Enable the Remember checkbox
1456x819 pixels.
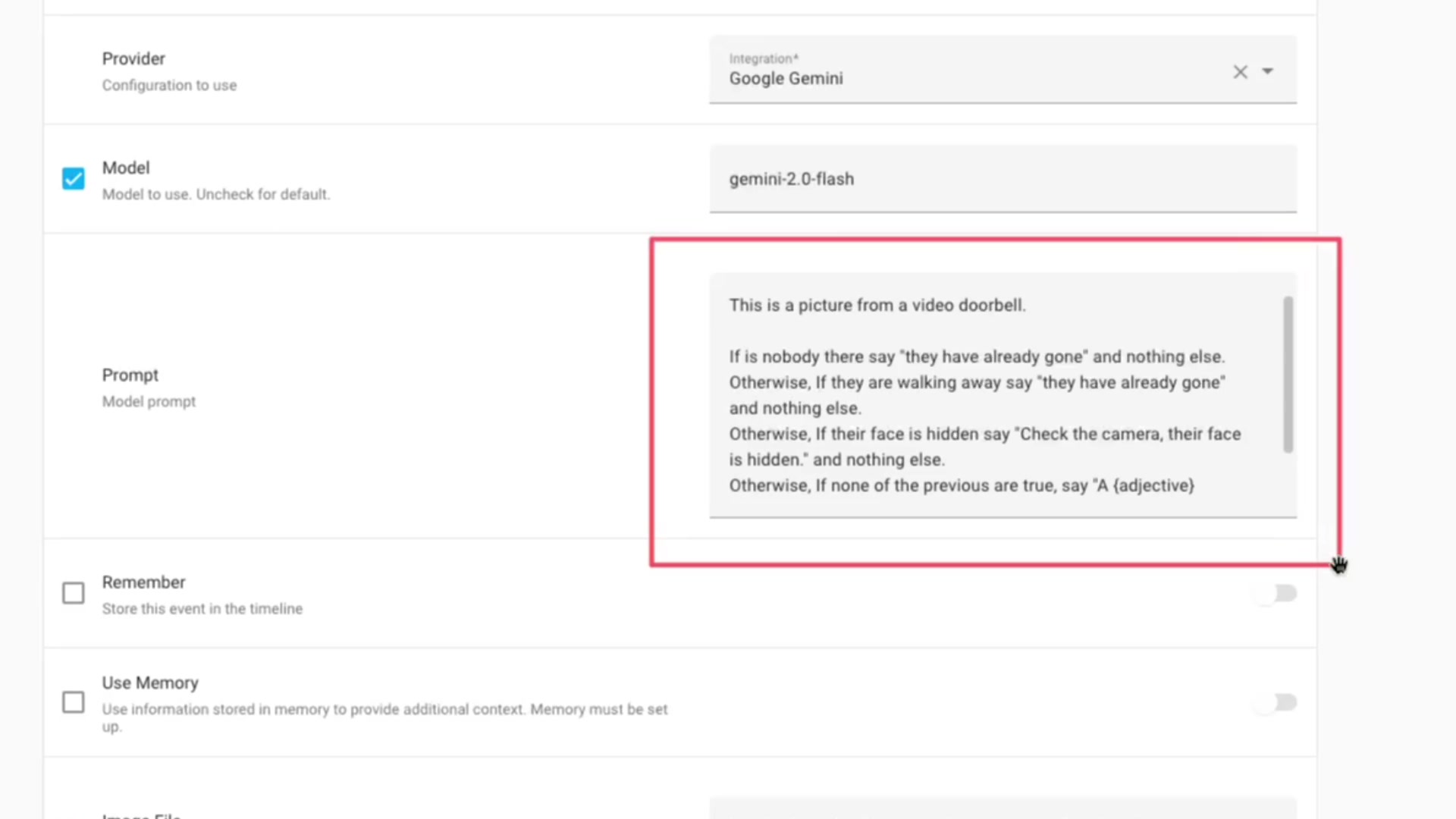coord(74,593)
